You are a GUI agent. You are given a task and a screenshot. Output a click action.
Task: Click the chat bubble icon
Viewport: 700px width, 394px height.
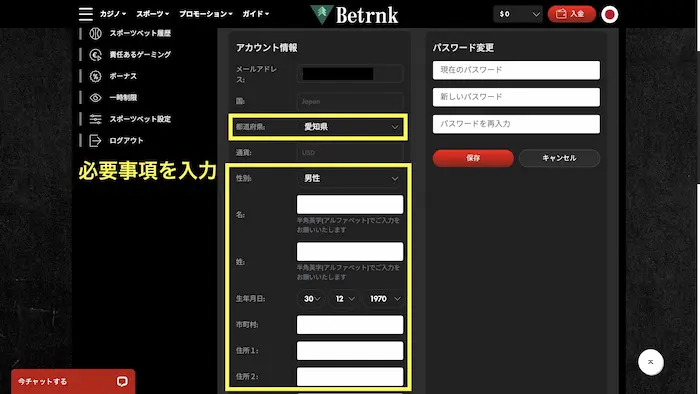pos(122,382)
